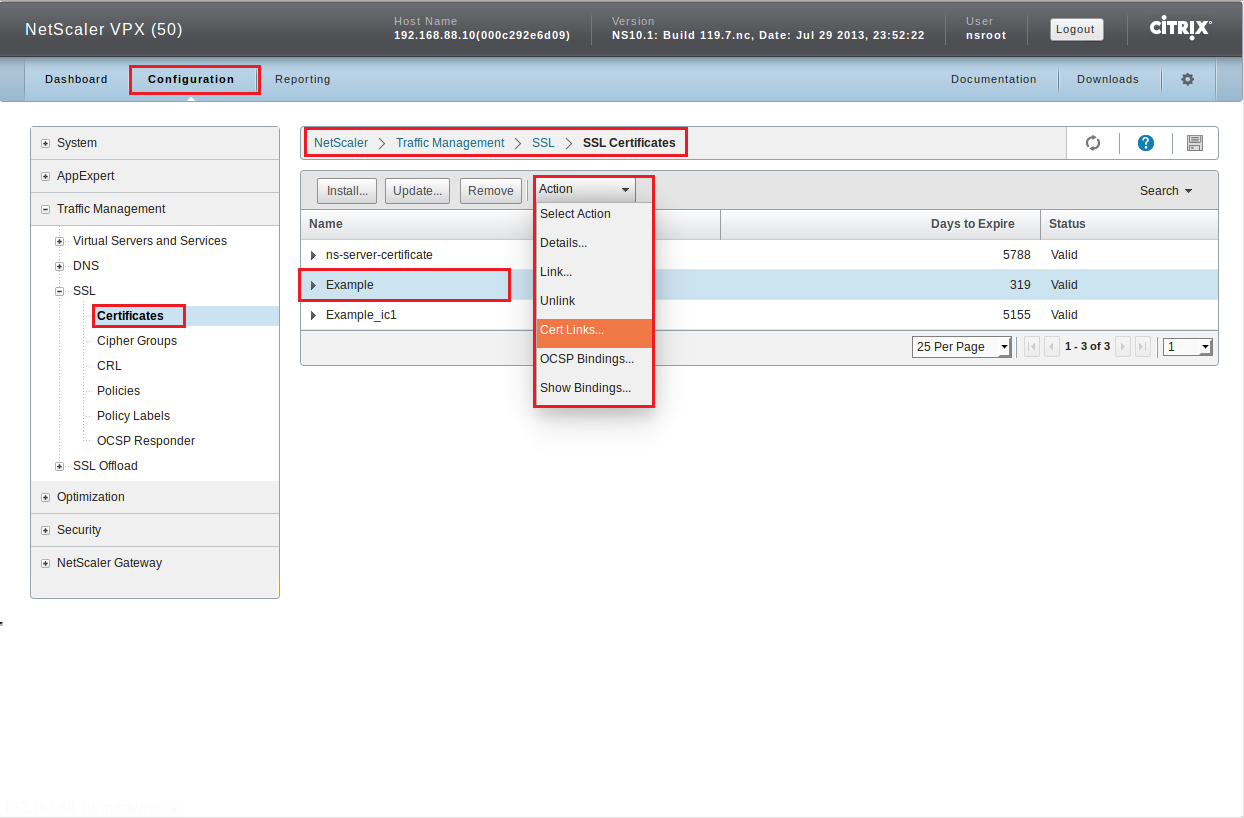Go to first page pagination icon
Image resolution: width=1244 pixels, height=818 pixels.
(x=1032, y=347)
